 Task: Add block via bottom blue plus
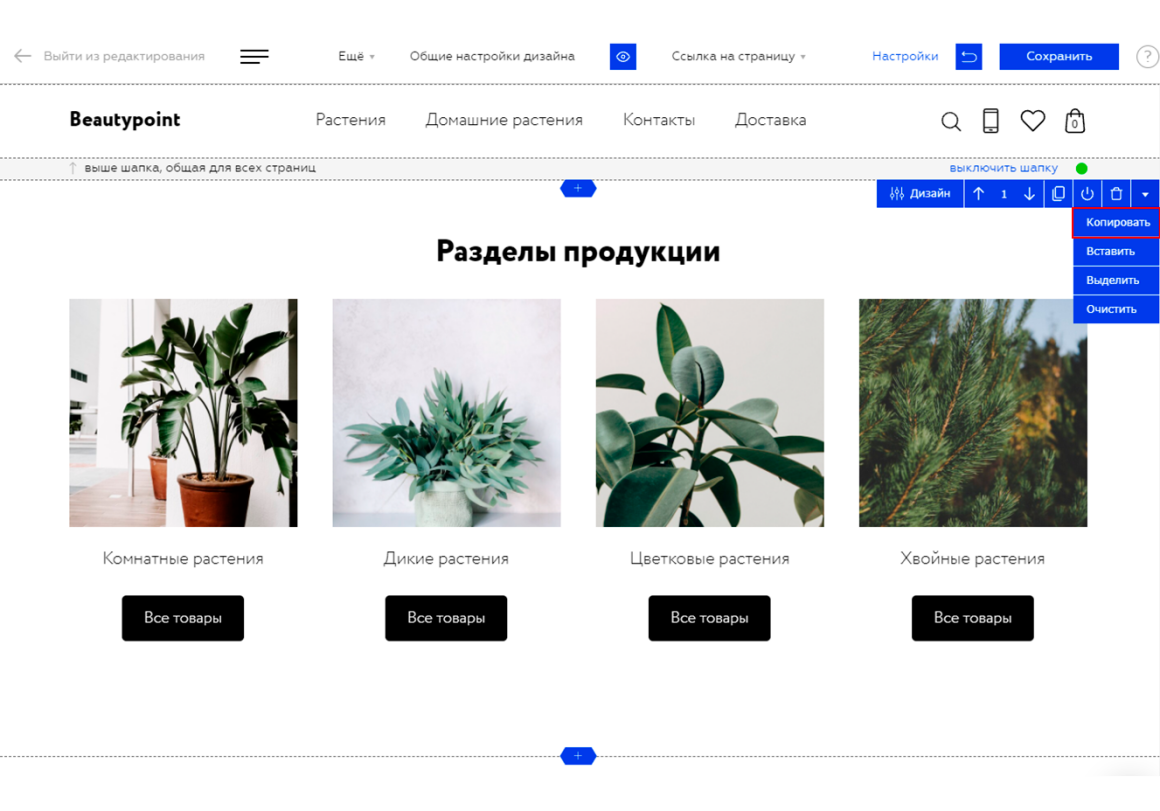pyautogui.click(x=578, y=756)
